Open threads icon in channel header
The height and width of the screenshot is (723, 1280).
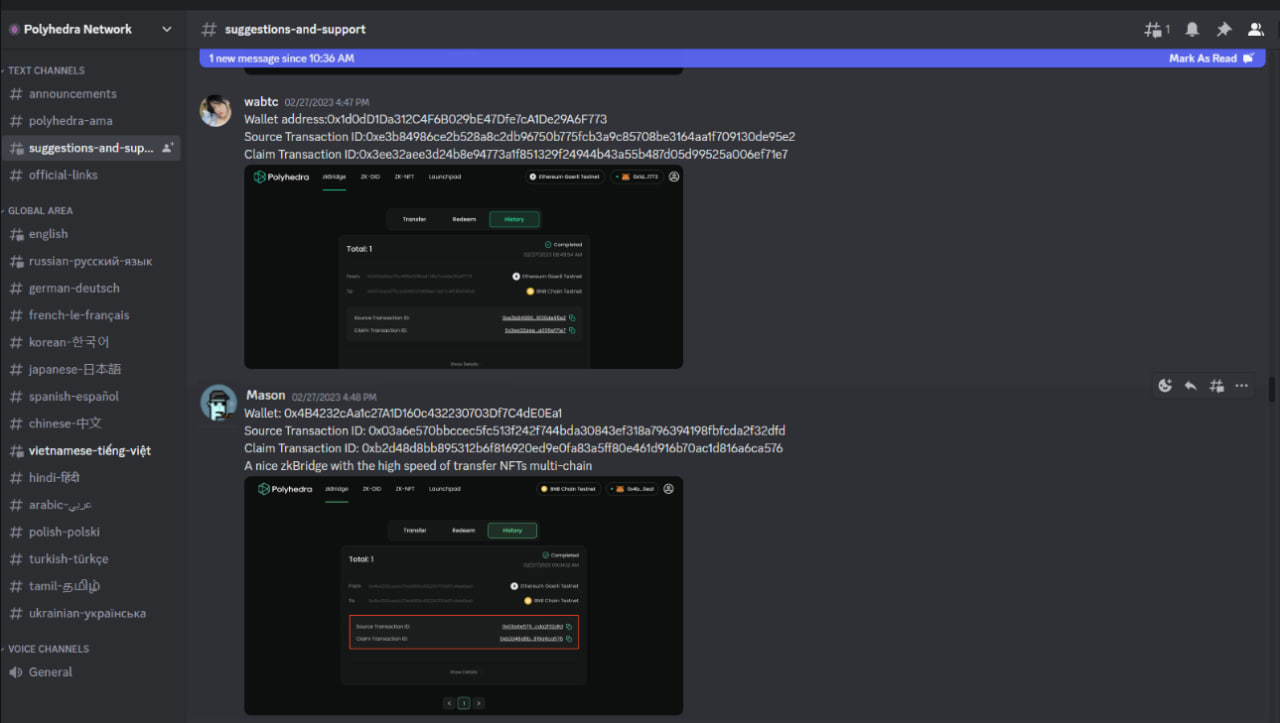pyautogui.click(x=1156, y=30)
